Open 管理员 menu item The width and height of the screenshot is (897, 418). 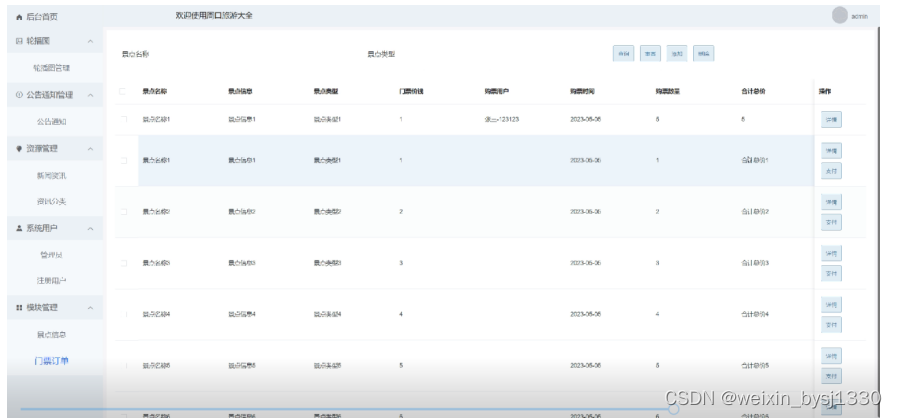click(x=51, y=255)
